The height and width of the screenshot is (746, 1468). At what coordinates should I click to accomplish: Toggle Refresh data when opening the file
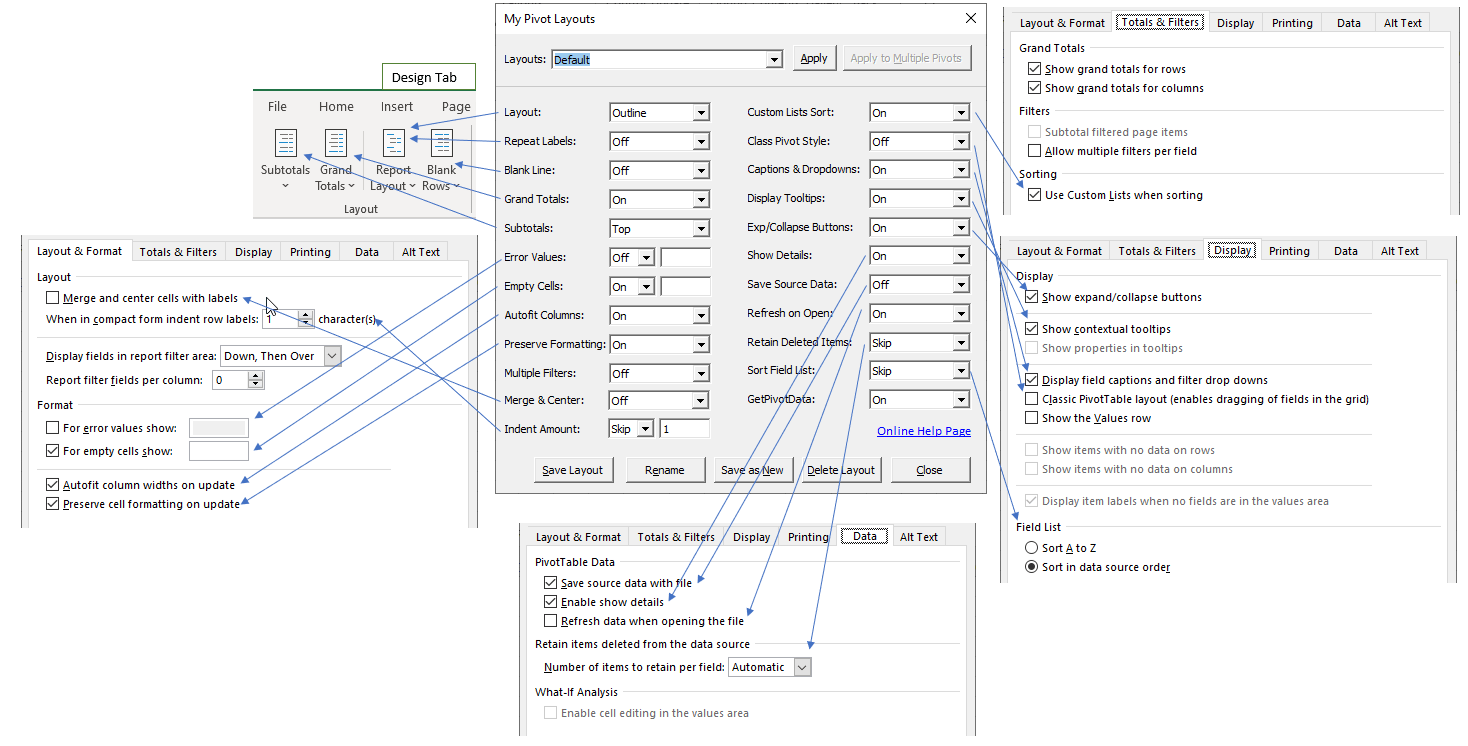point(550,621)
